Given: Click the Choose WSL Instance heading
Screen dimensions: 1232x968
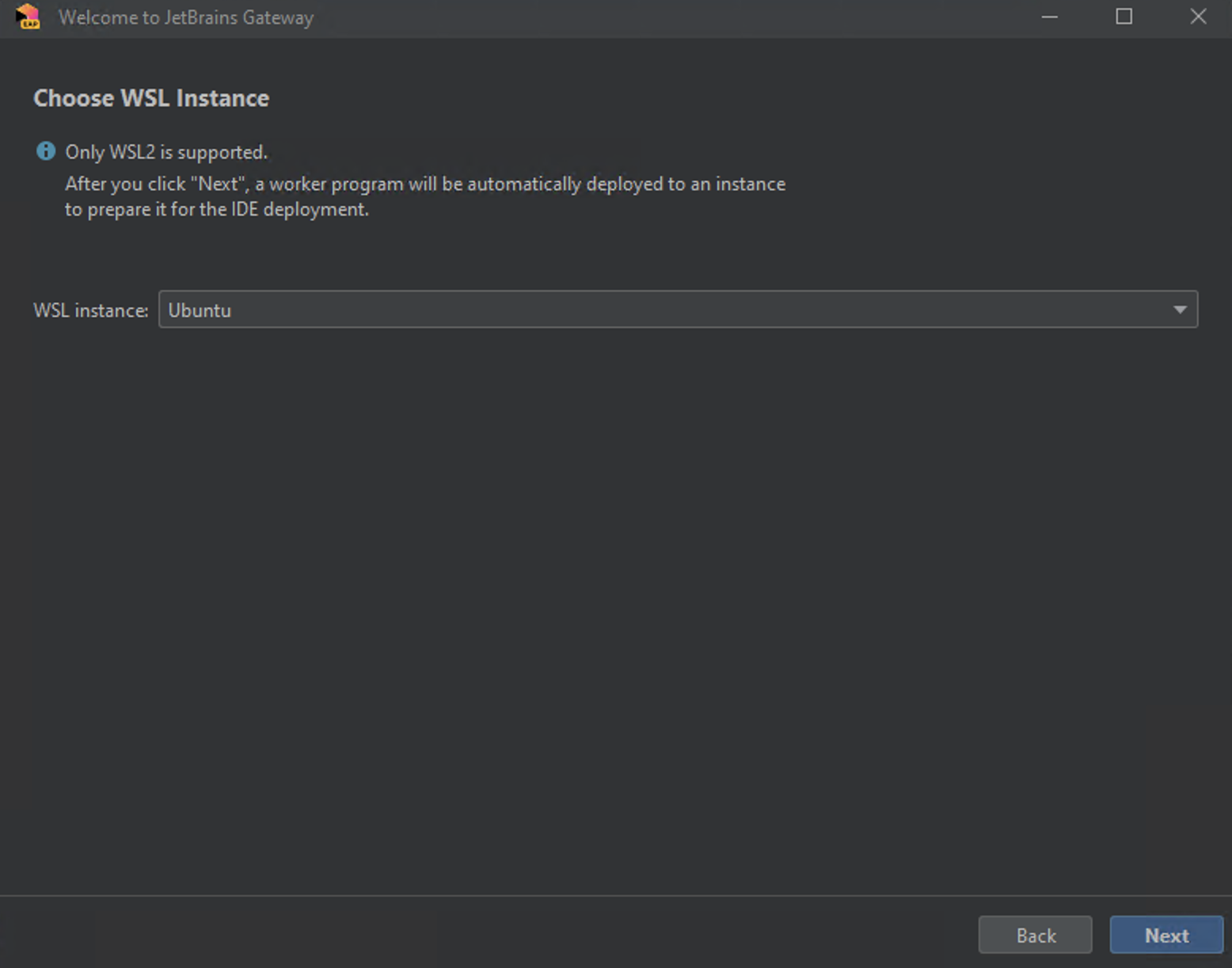Looking at the screenshot, I should tap(150, 97).
